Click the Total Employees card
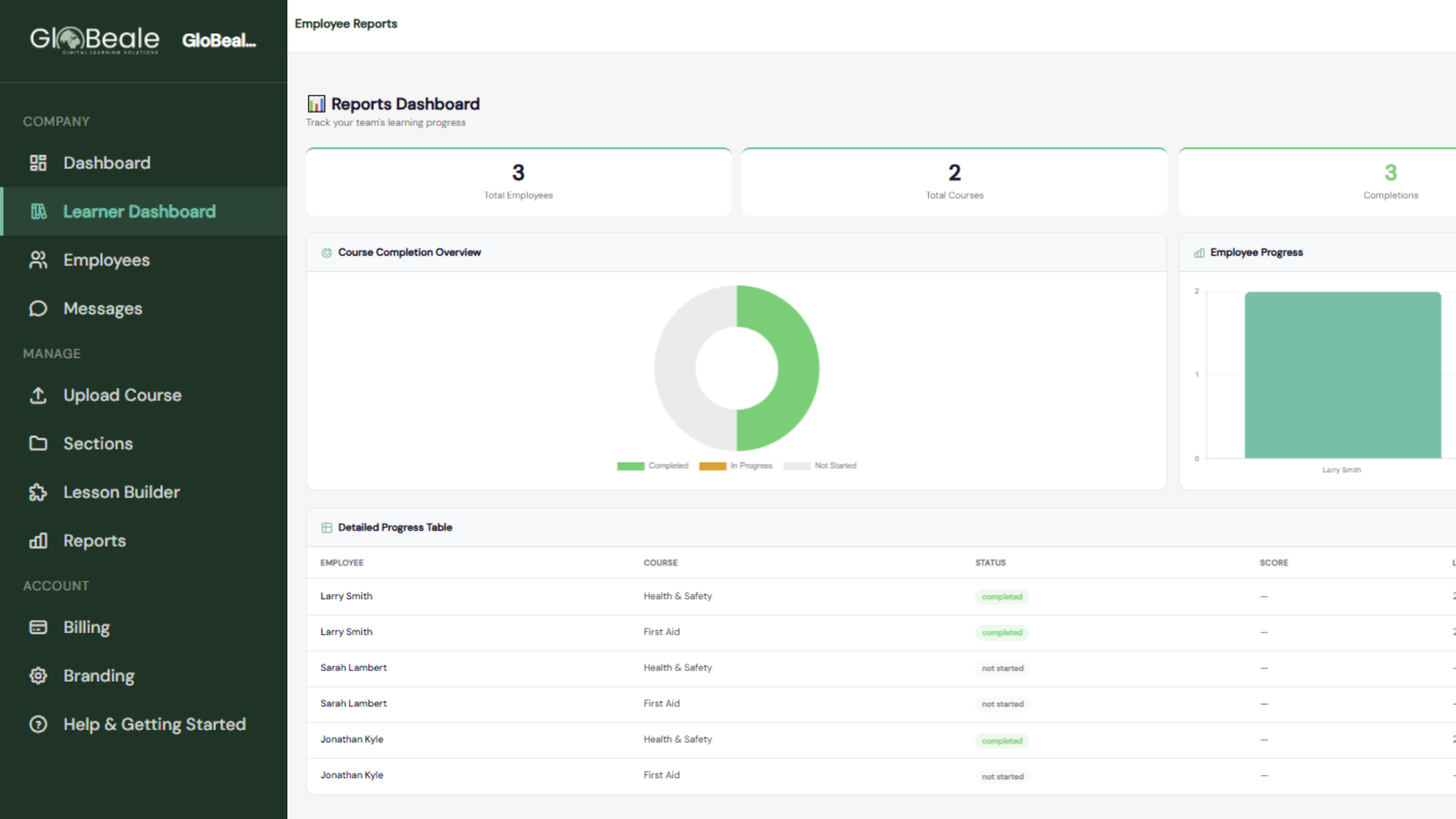1456x819 pixels. [519, 182]
